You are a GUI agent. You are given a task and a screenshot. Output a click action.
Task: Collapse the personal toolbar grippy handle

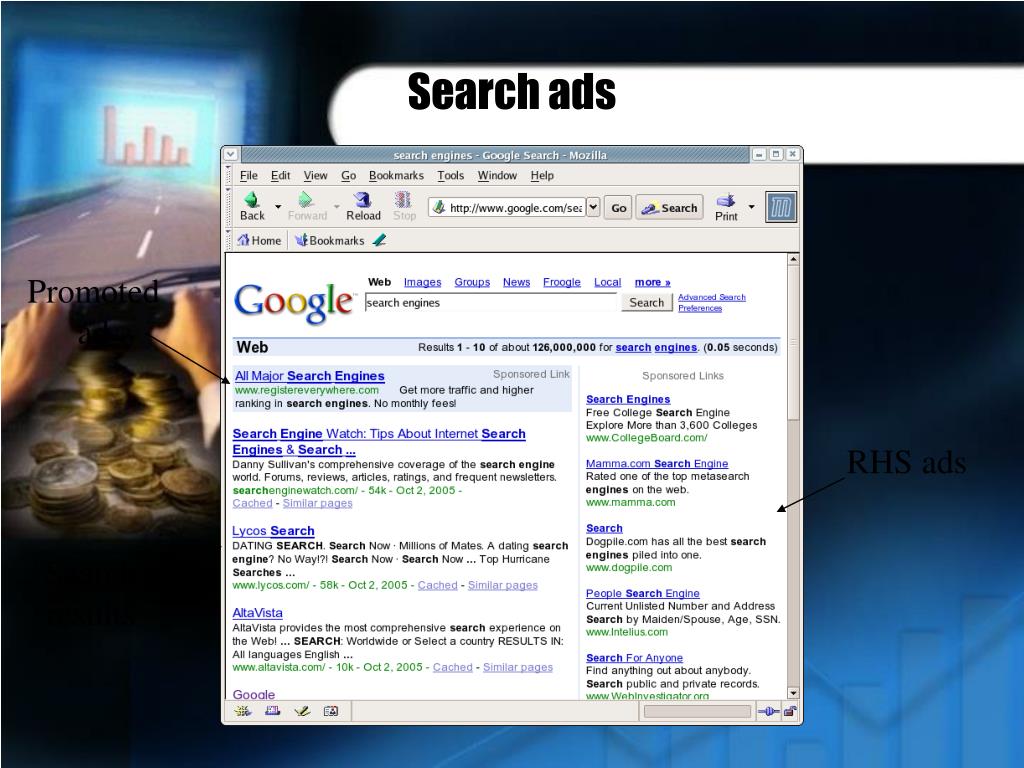[228, 240]
